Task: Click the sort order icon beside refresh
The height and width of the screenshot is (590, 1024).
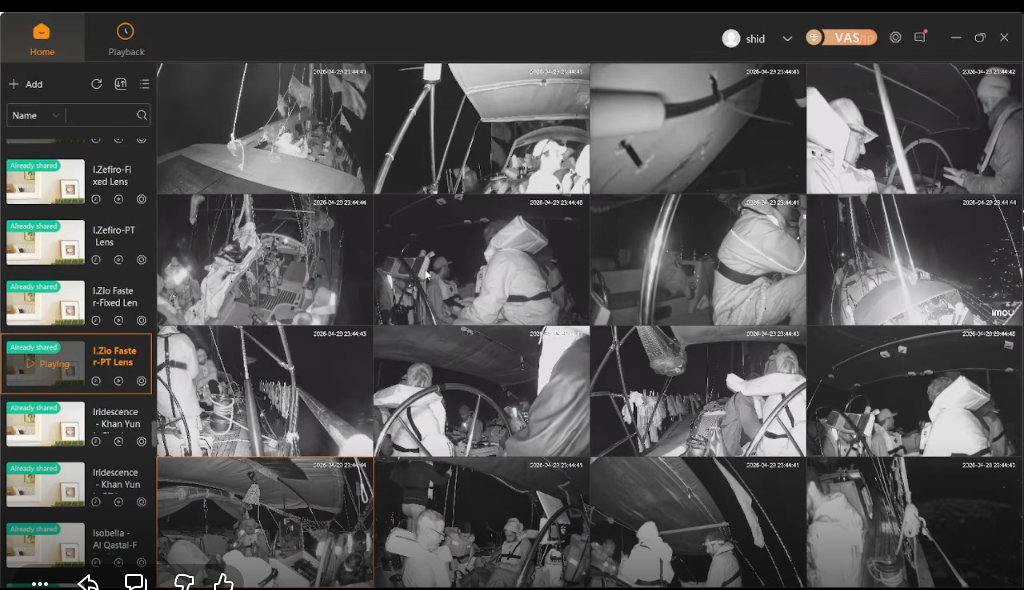Action: [x=121, y=84]
